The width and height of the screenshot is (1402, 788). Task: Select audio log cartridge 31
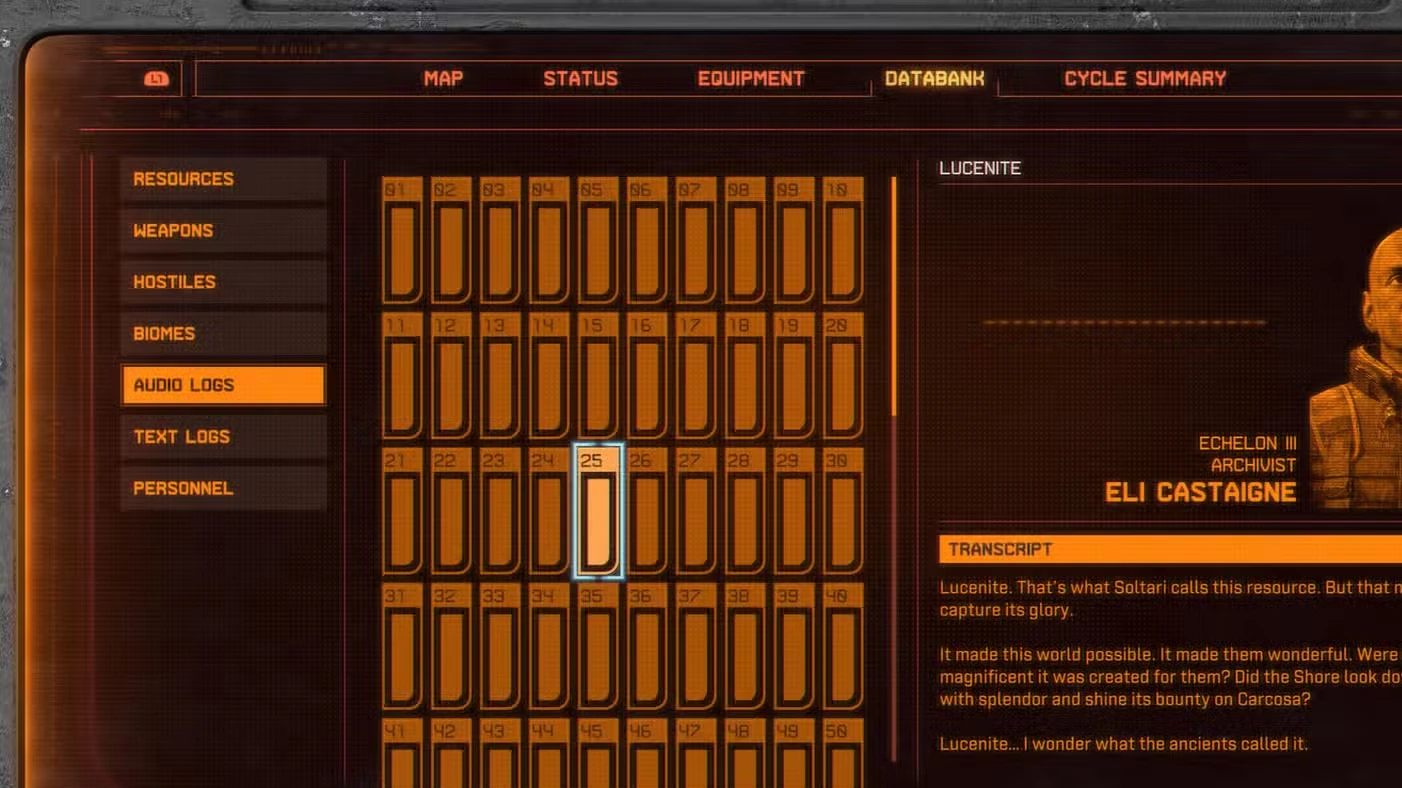402,646
